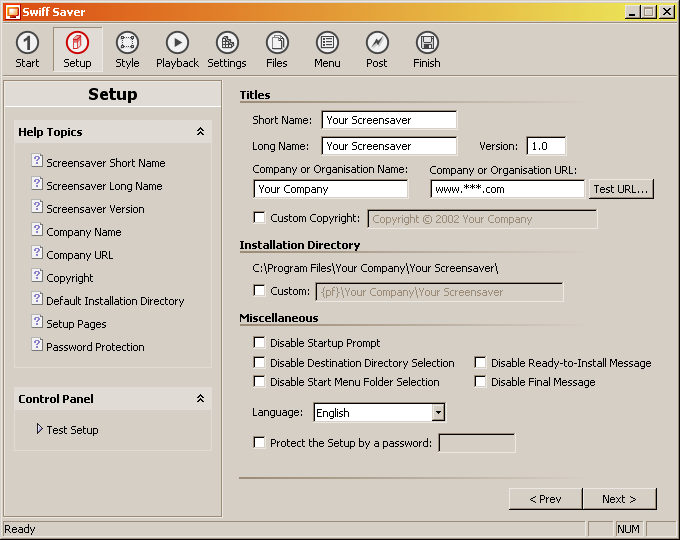Open the Files step icon

tap(277, 43)
